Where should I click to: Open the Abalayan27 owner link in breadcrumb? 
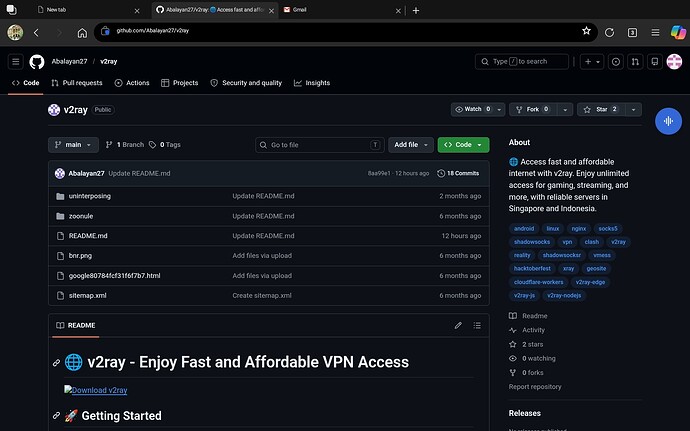pyautogui.click(x=70, y=62)
